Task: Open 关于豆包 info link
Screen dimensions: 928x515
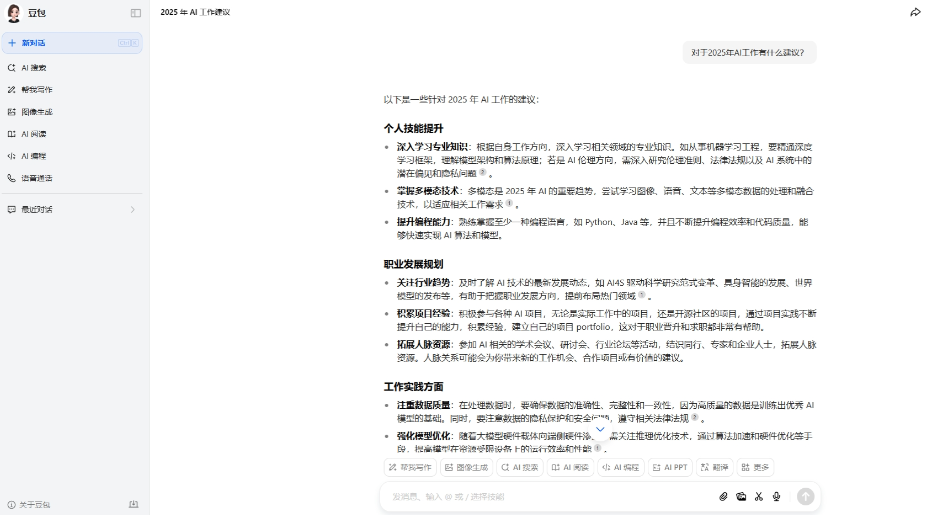Action: pos(29,505)
